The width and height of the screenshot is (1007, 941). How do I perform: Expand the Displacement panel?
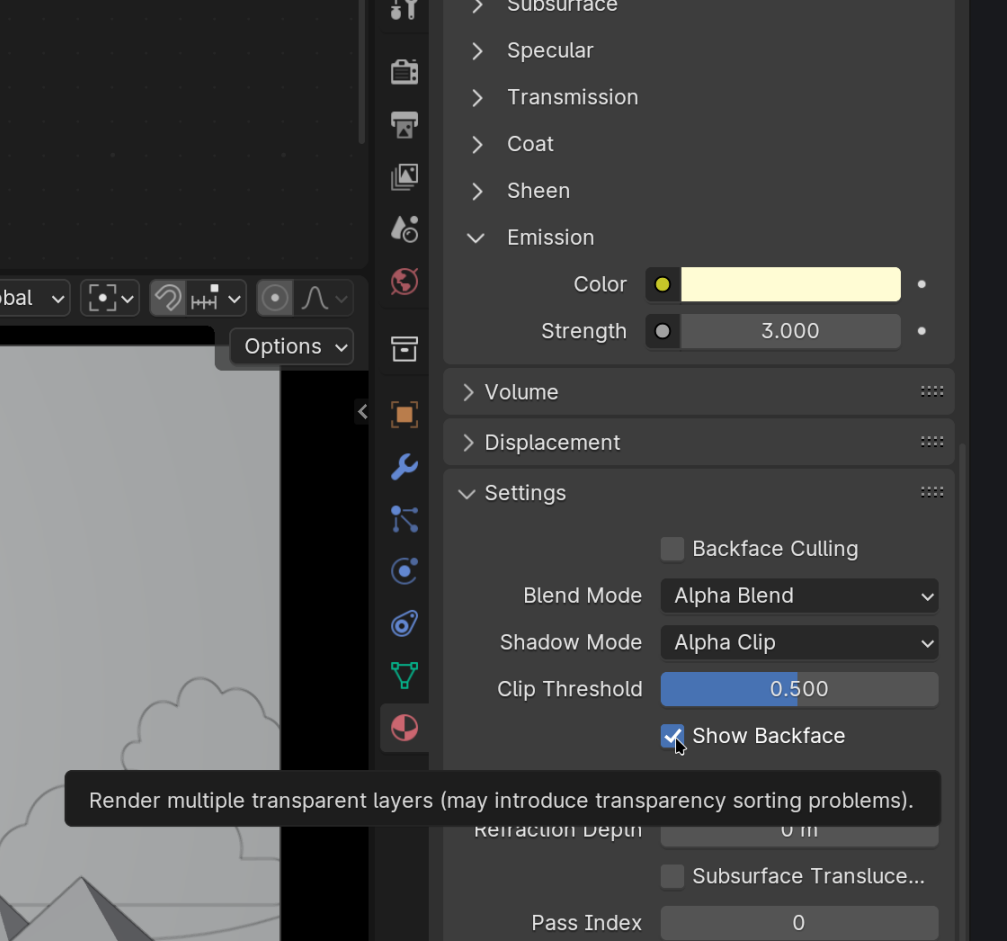pyautogui.click(x=551, y=443)
